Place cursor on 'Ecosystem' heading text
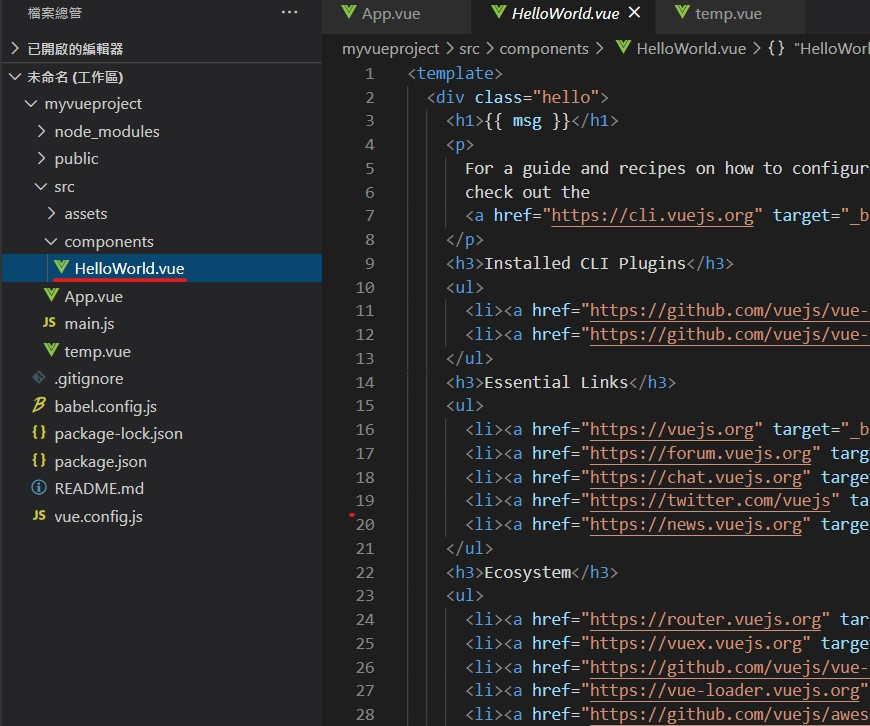The width and height of the screenshot is (870, 726). [x=528, y=572]
